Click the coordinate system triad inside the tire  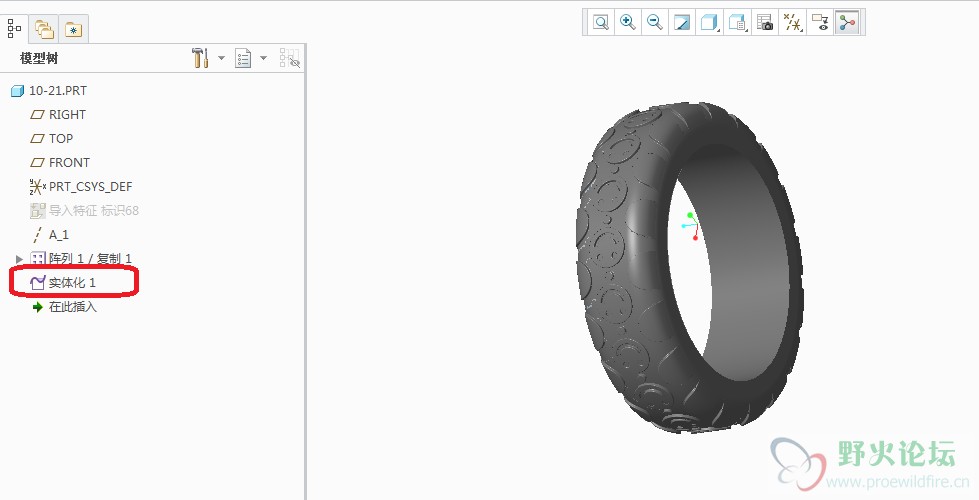[x=691, y=227]
